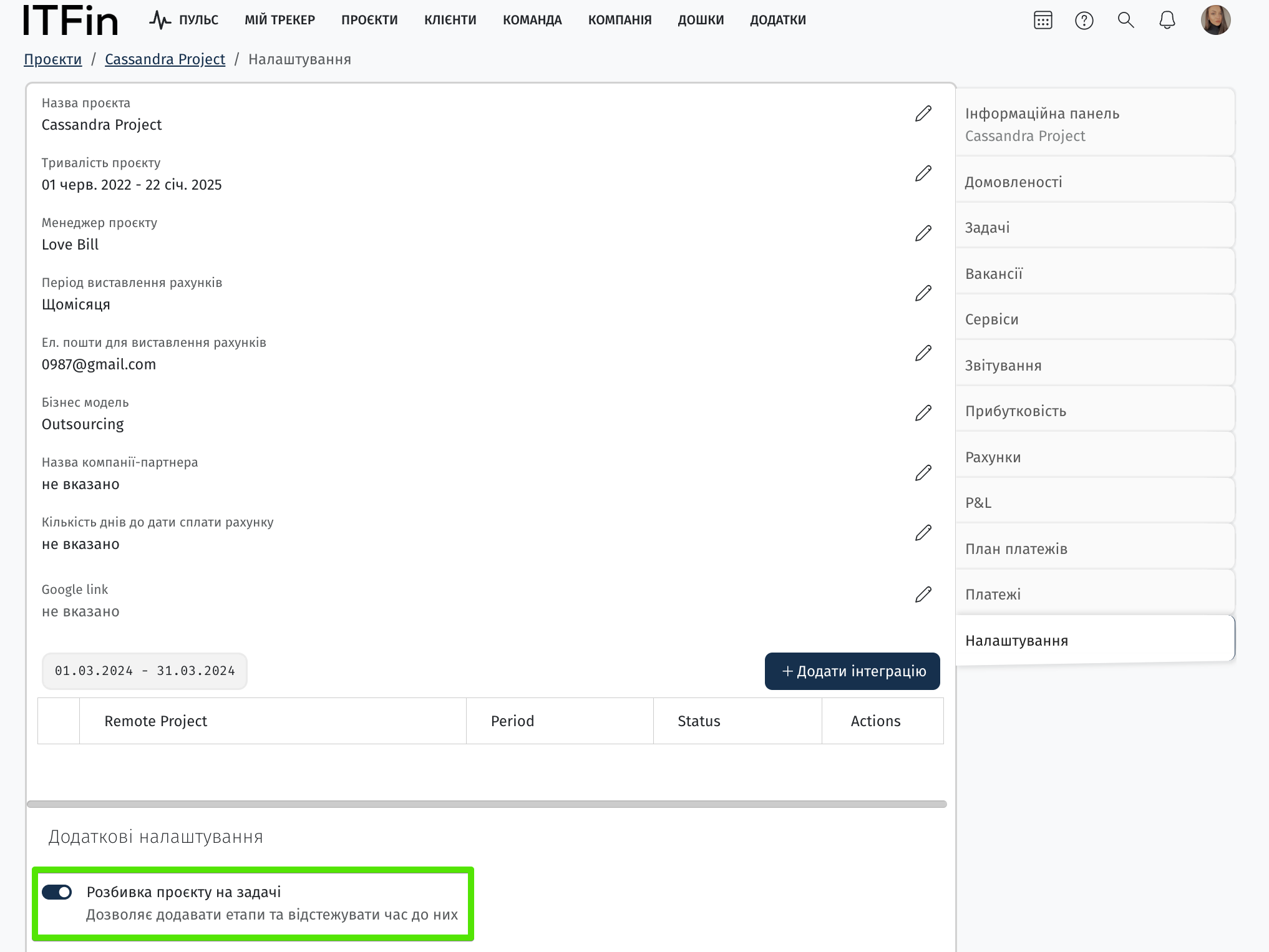Edit partner company name field
Screen dimensions: 1269x952
click(923, 473)
